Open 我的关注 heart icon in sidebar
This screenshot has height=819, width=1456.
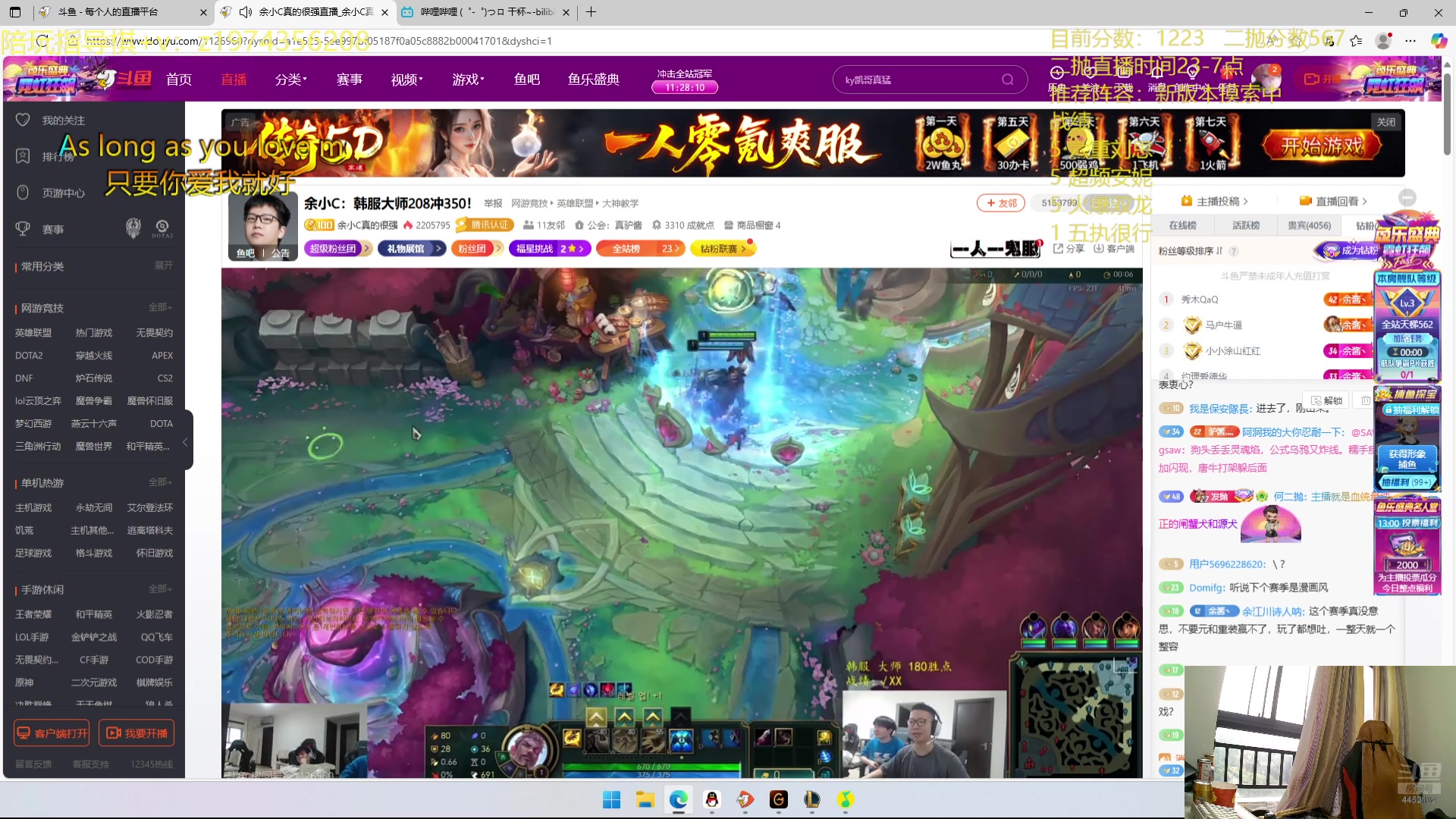23,120
